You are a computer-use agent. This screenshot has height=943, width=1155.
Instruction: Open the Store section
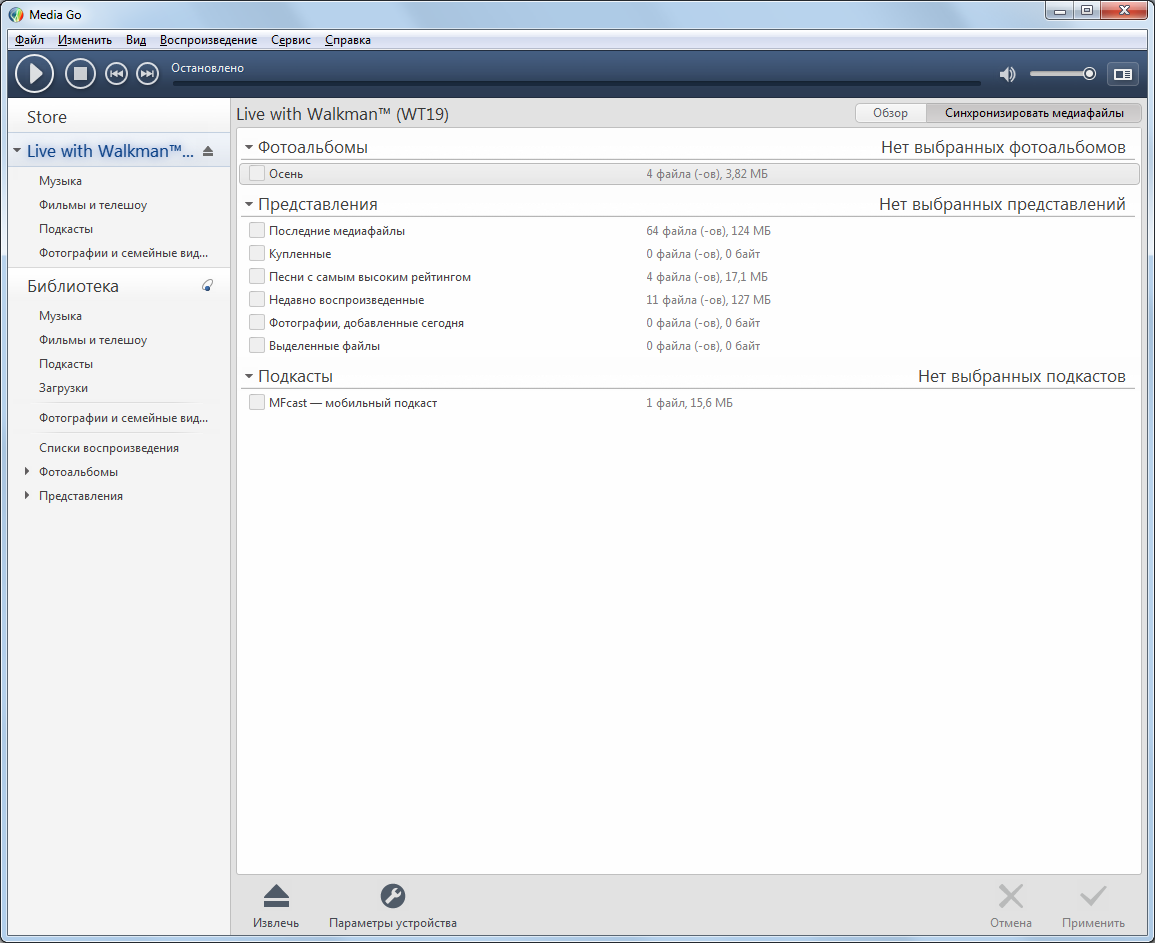click(47, 117)
